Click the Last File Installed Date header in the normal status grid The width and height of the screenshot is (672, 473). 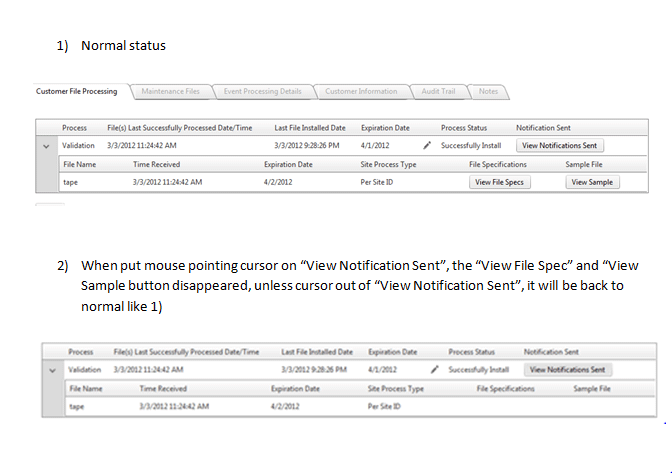[x=310, y=128]
